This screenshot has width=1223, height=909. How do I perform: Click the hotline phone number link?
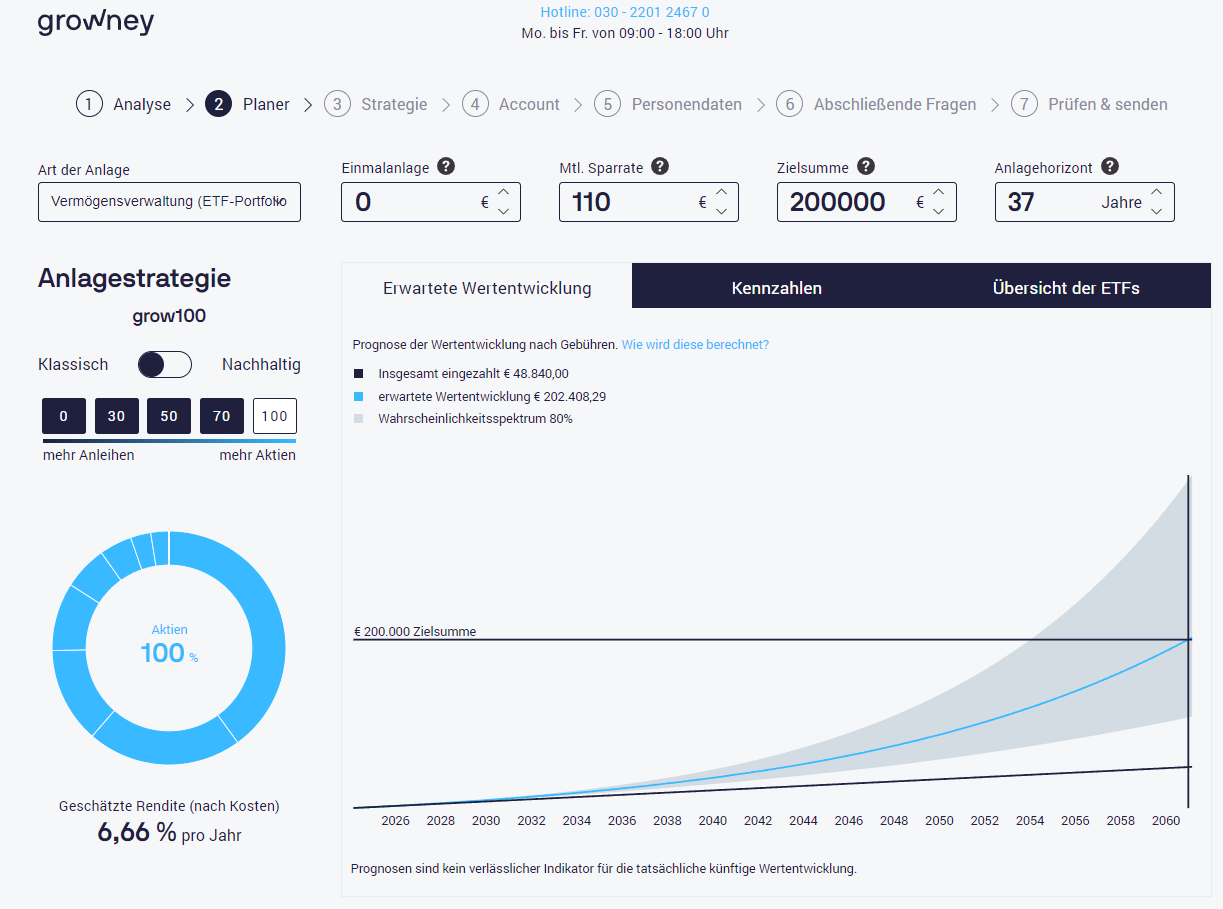(624, 13)
